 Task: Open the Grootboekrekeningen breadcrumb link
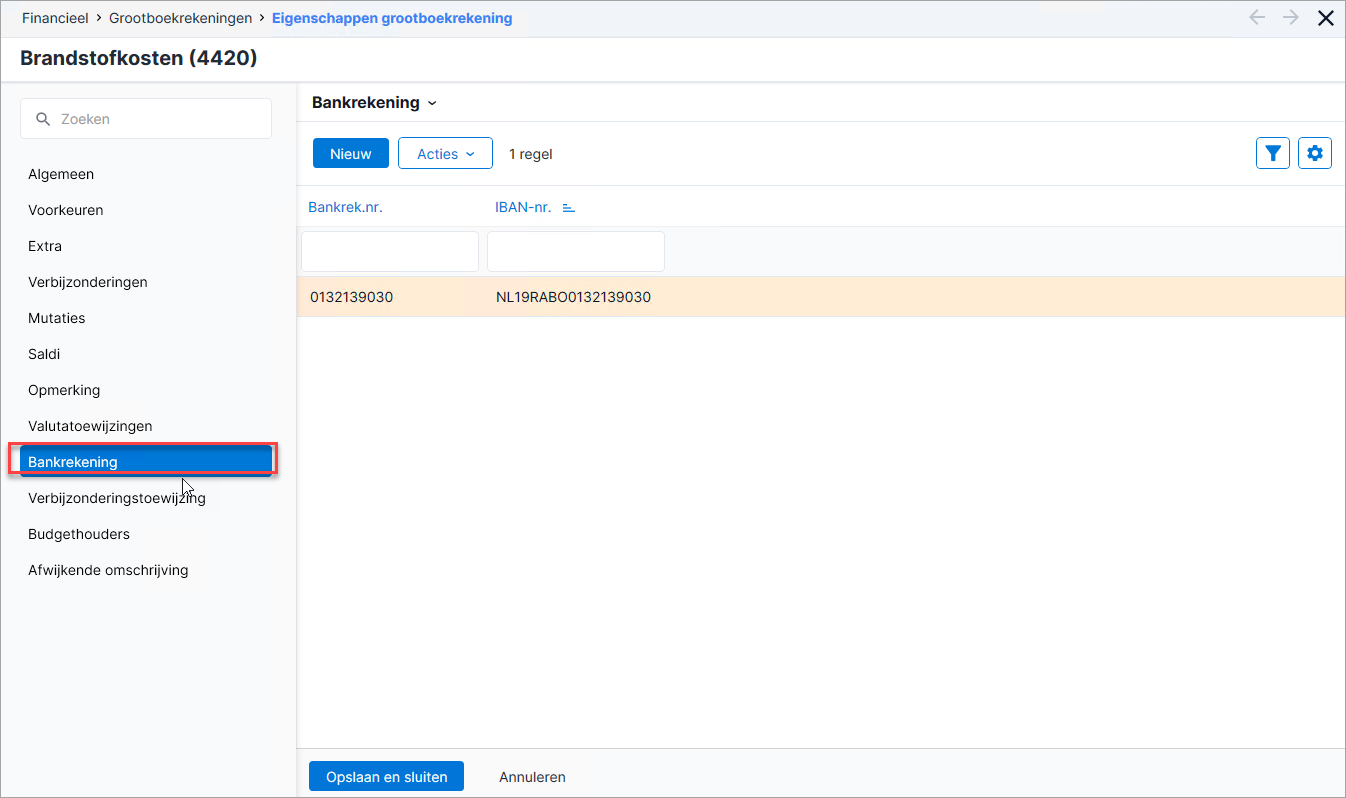point(181,18)
